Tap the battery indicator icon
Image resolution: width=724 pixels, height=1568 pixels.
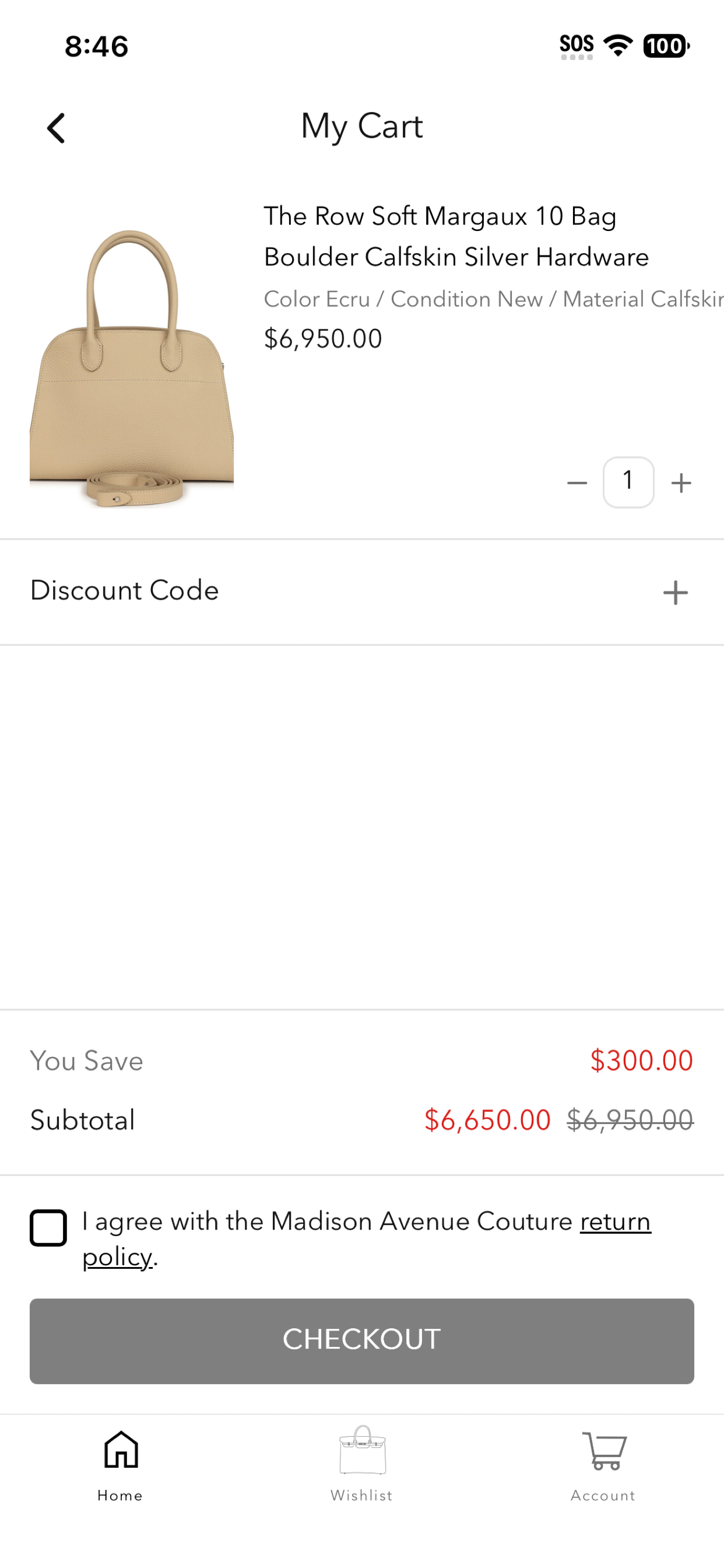tap(666, 45)
